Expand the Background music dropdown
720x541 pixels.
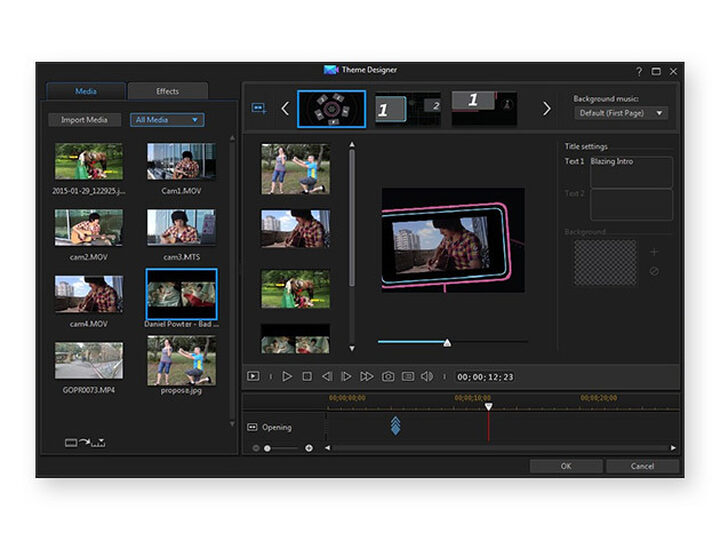[x=620, y=113]
